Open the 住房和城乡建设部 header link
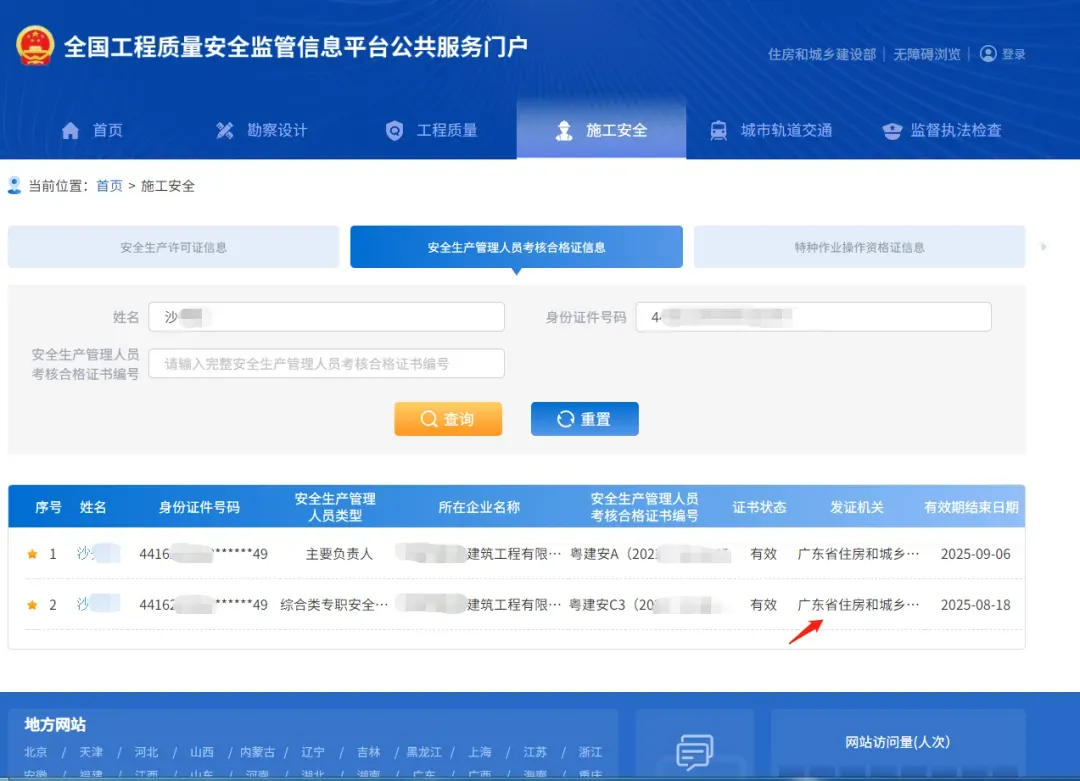Screen dimensions: 1080x781 [x=822, y=54]
